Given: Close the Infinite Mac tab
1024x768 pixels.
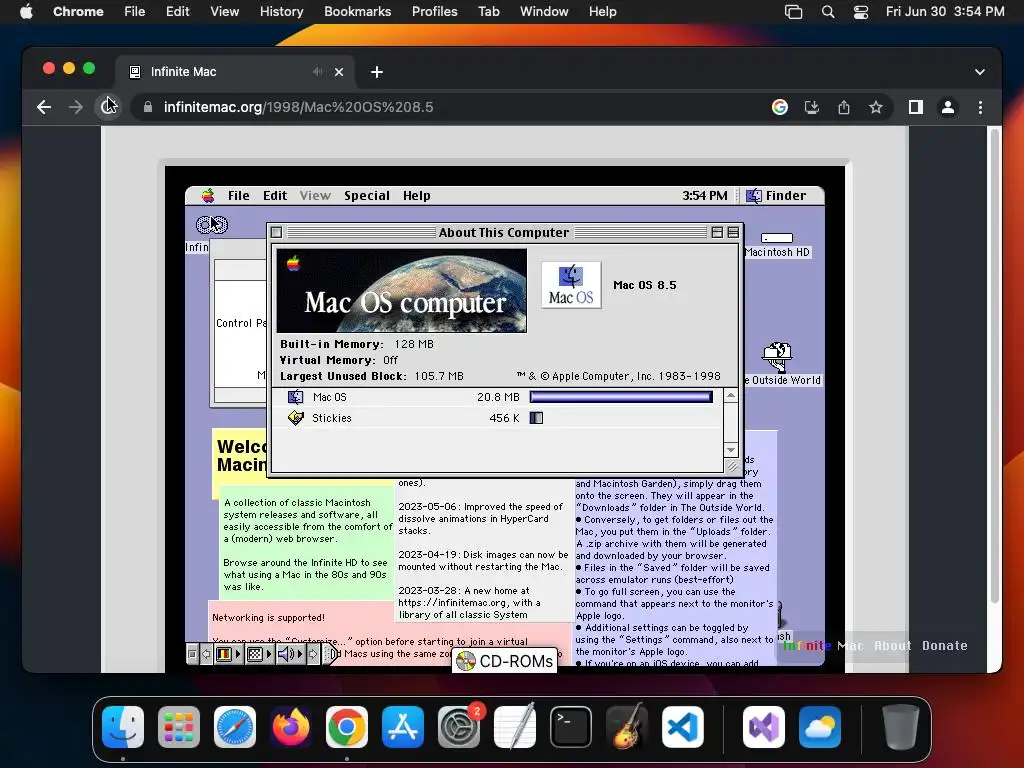Looking at the screenshot, I should coord(339,72).
